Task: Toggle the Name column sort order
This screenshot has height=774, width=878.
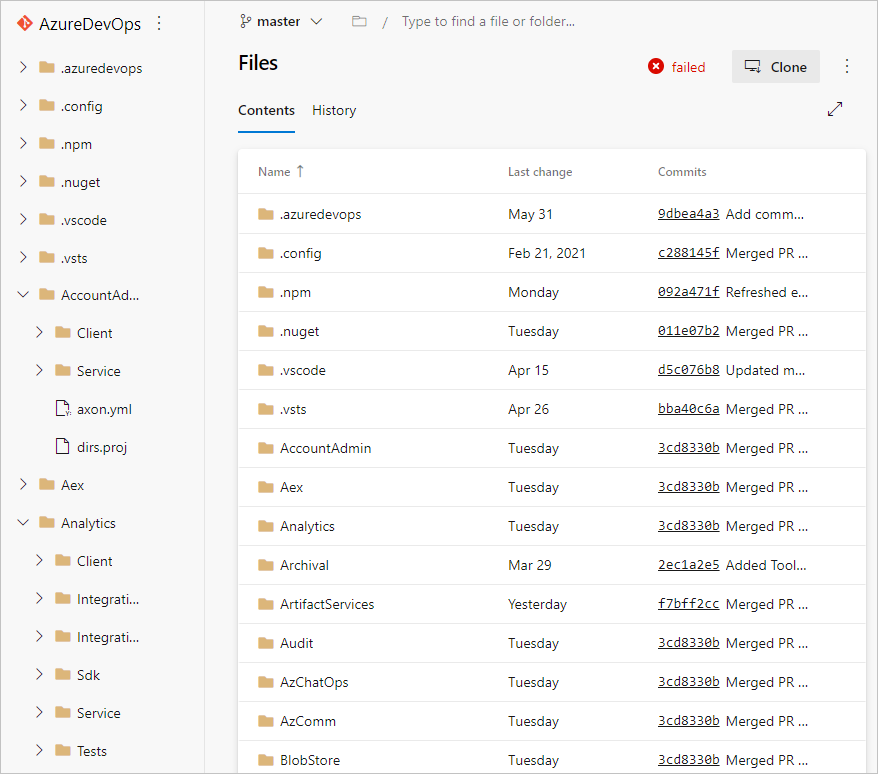Action: click(x=280, y=171)
